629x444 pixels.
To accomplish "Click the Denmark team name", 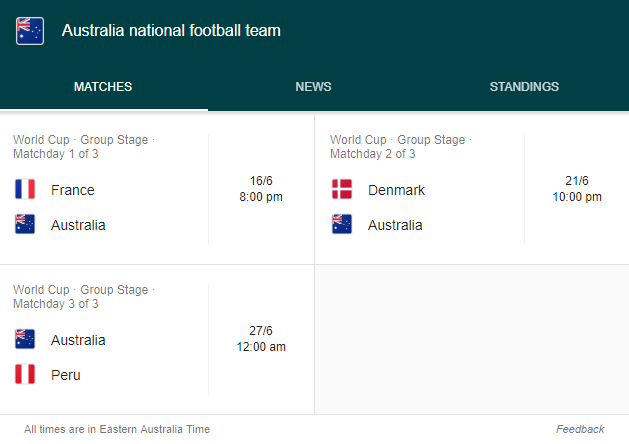I will click(396, 190).
